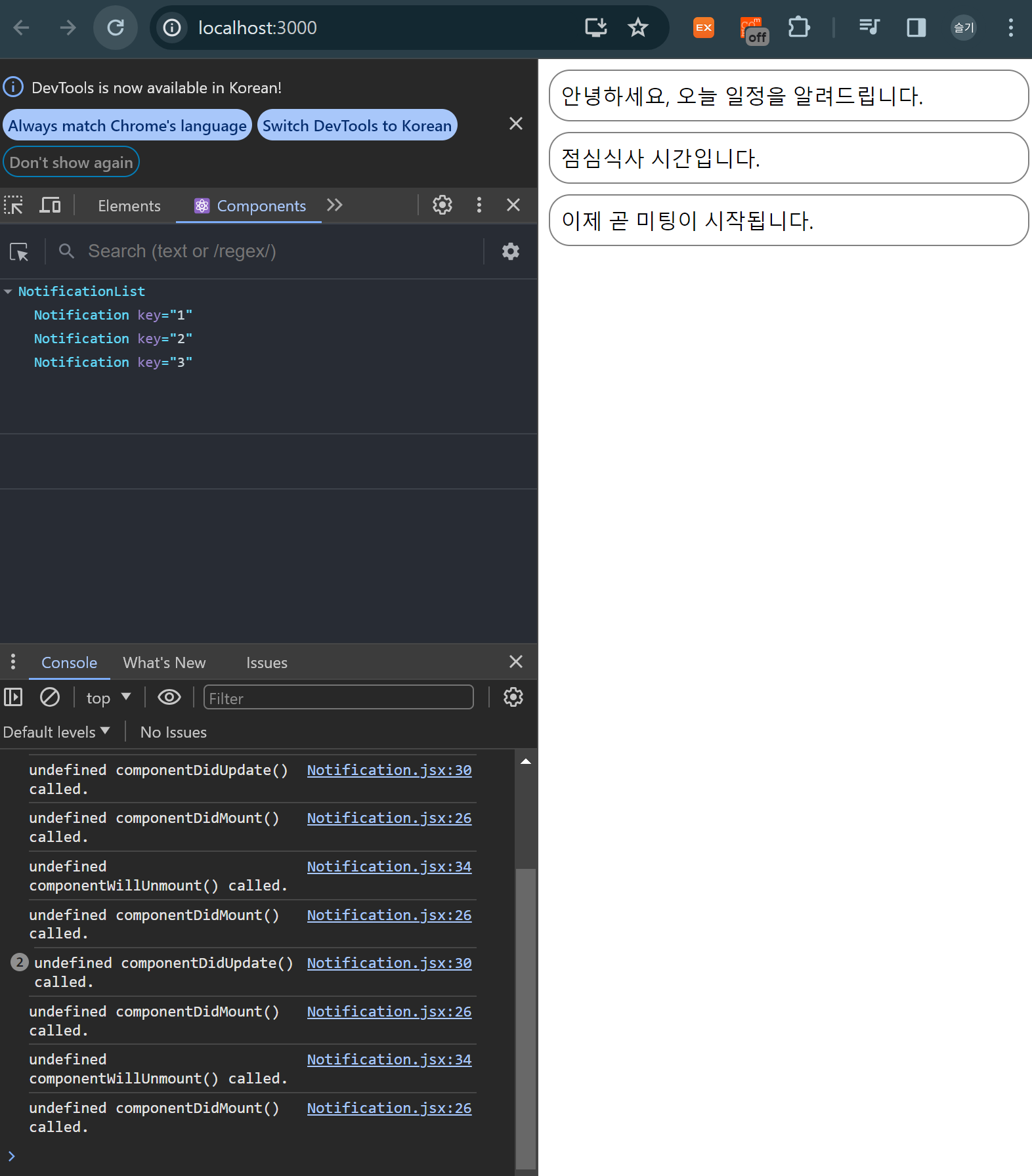Toggle the console sidebar
The height and width of the screenshot is (1176, 1032).
point(13,697)
